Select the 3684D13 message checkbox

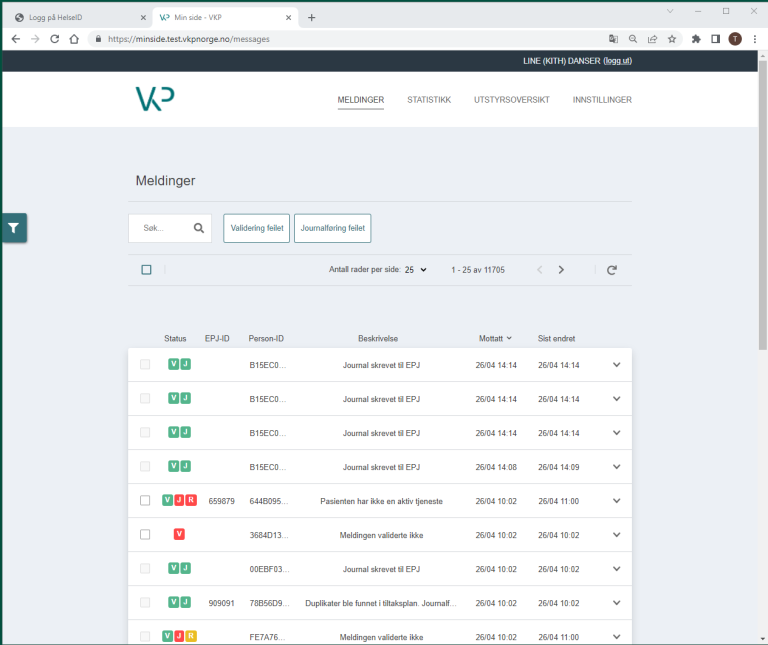(145, 535)
